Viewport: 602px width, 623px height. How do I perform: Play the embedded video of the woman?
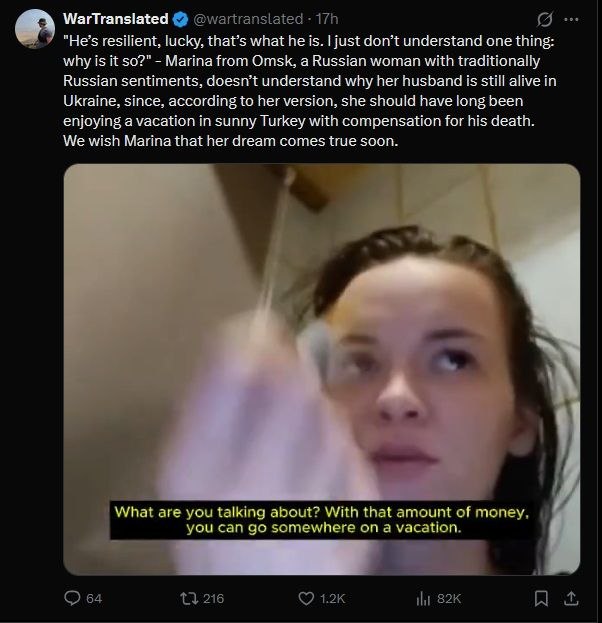321,369
